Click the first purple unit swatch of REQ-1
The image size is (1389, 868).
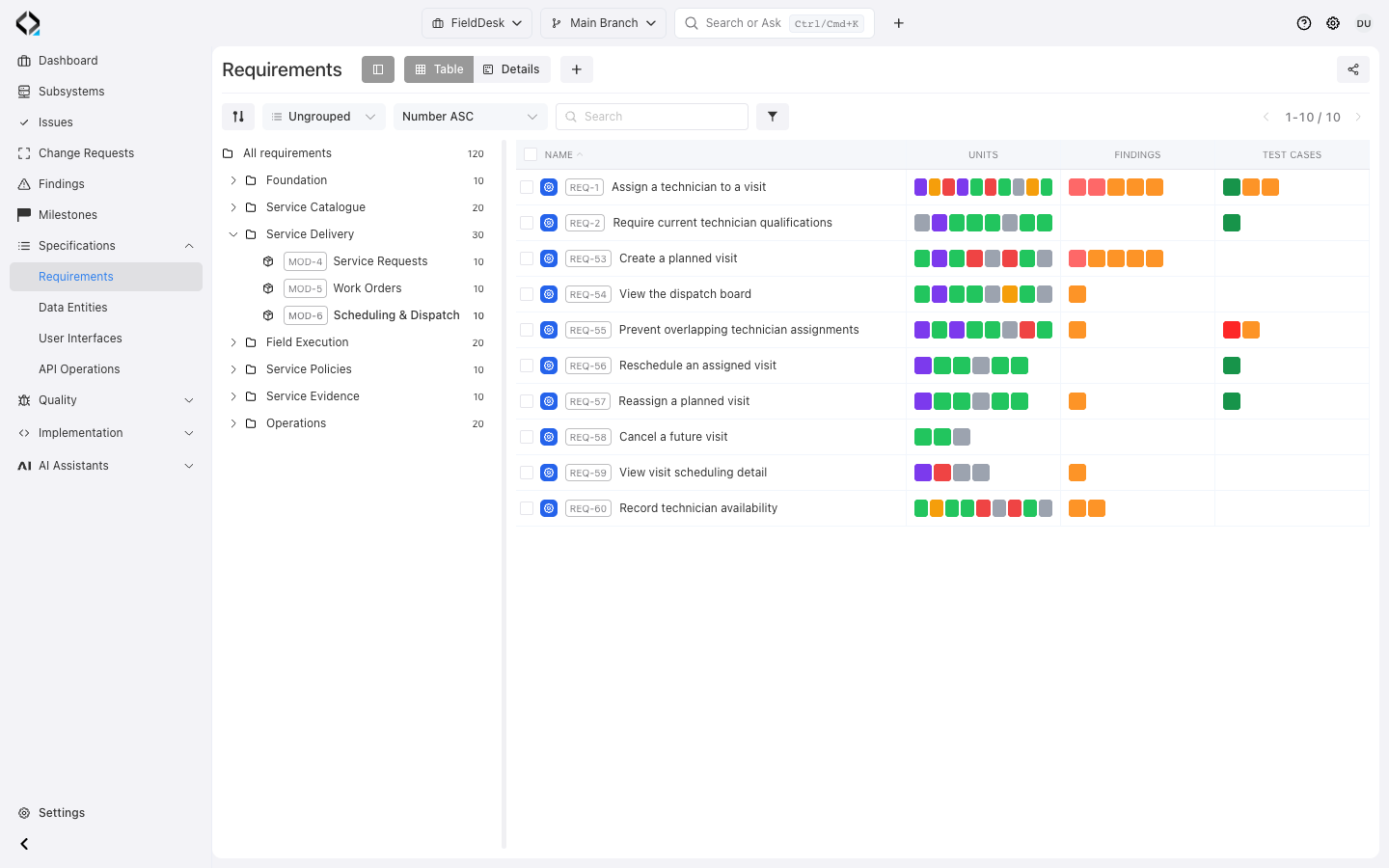click(920, 187)
